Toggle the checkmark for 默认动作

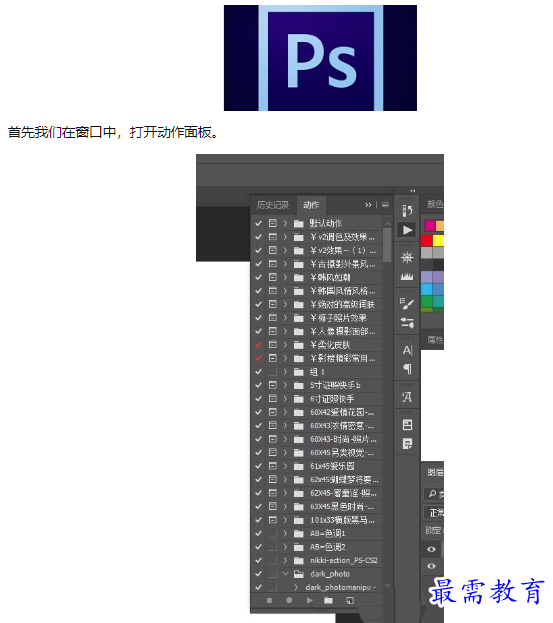click(x=259, y=223)
